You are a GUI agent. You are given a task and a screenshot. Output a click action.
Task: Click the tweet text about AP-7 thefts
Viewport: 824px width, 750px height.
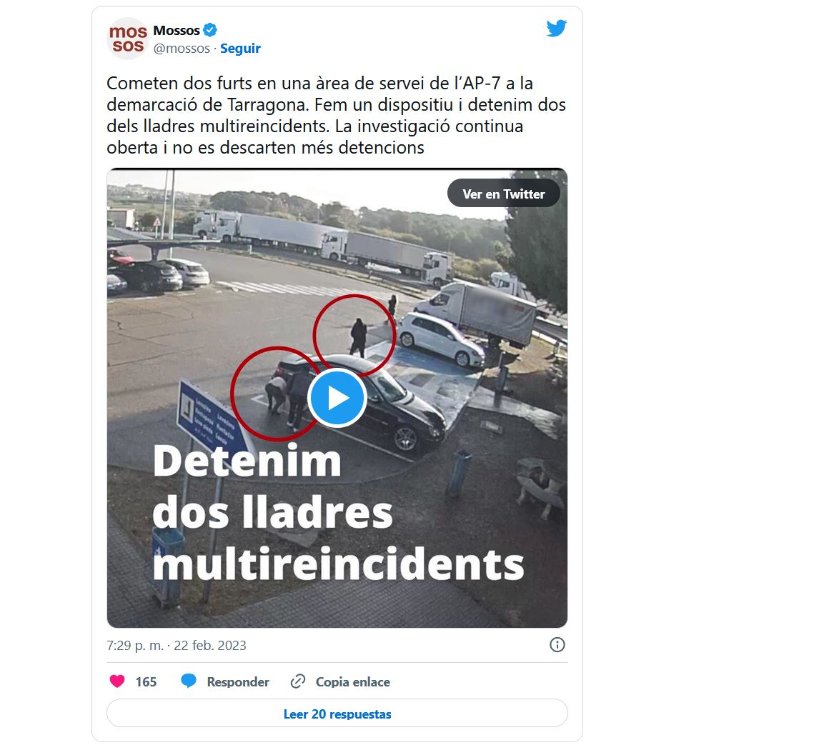tap(336, 115)
